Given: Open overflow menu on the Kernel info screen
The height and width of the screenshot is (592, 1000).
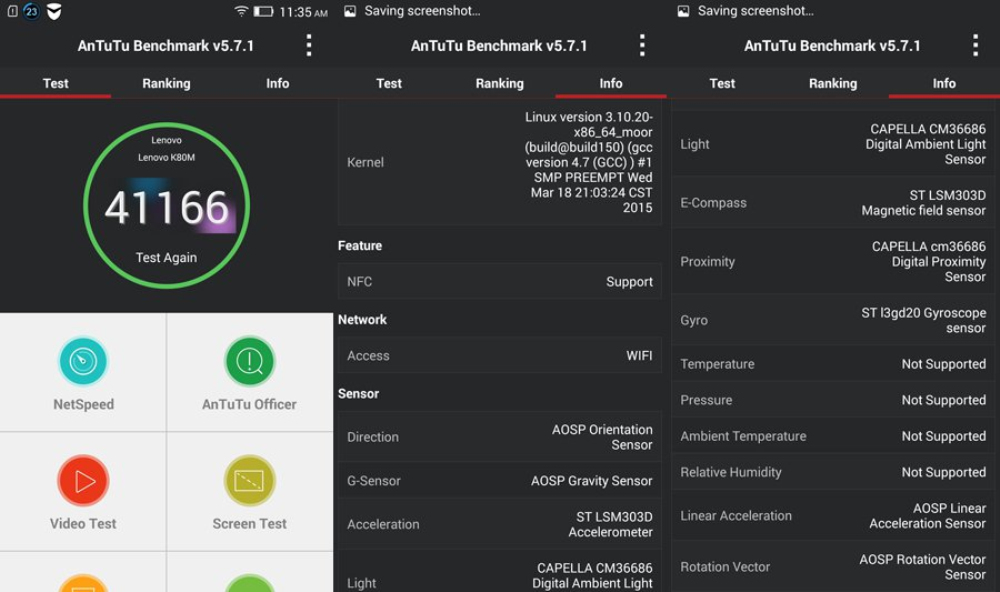Looking at the screenshot, I should [642, 45].
